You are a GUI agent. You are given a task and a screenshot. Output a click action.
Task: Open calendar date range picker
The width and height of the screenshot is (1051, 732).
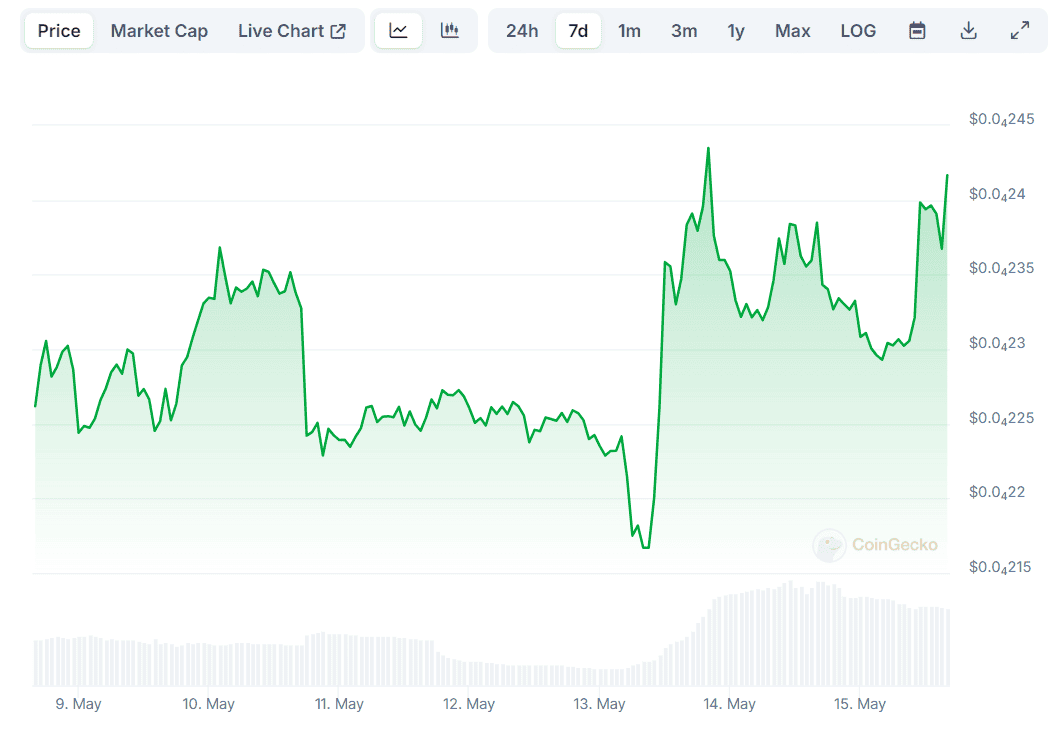click(917, 31)
